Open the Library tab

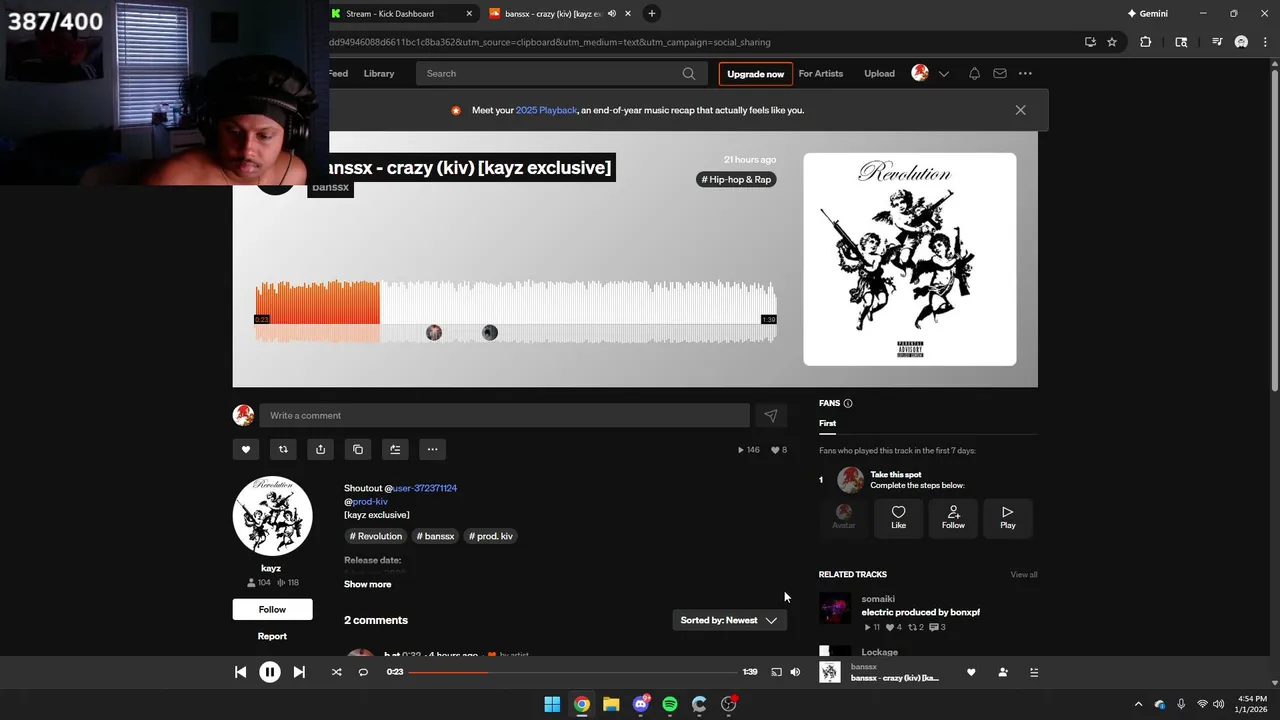point(379,73)
